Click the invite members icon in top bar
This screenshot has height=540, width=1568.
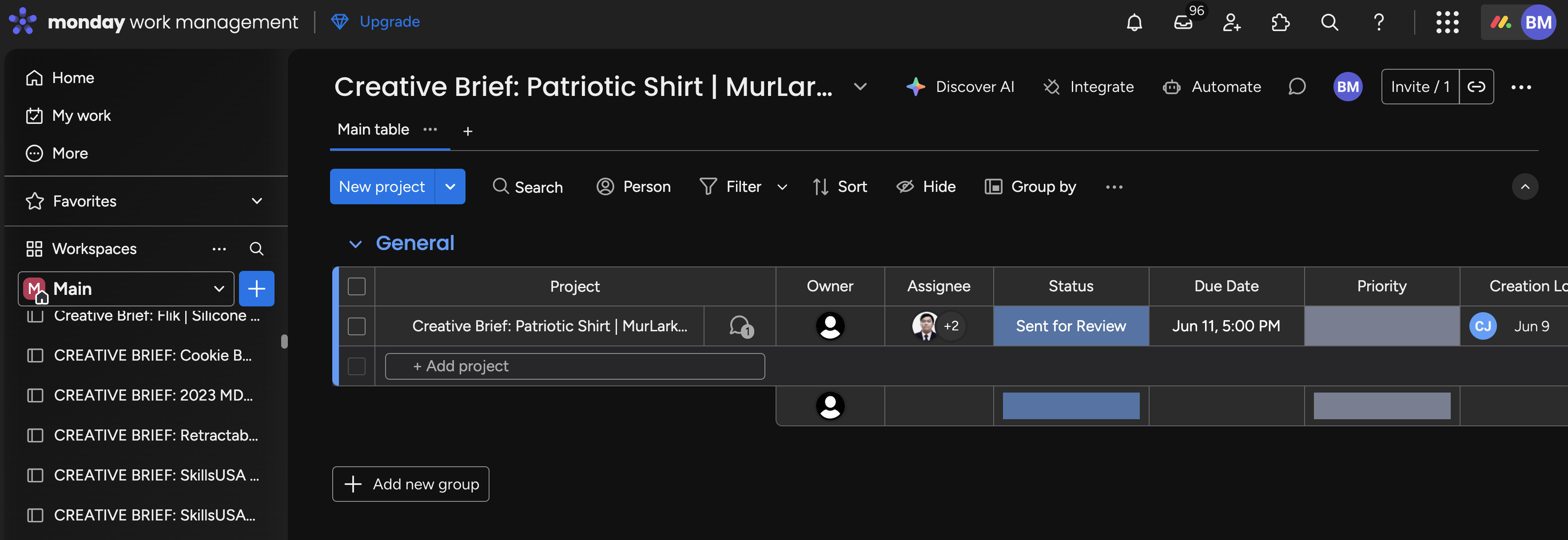tap(1231, 23)
